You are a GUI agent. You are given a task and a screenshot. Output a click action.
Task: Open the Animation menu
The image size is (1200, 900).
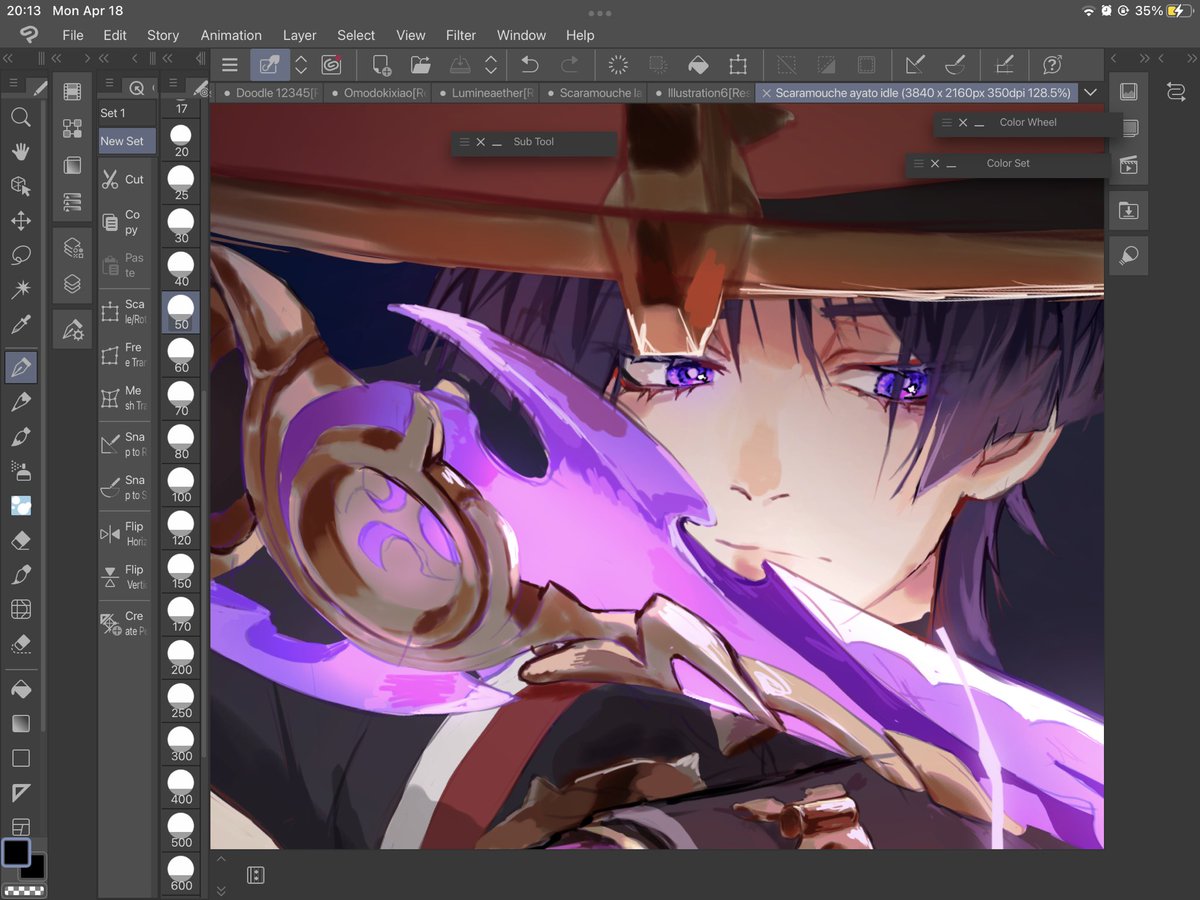[231, 35]
